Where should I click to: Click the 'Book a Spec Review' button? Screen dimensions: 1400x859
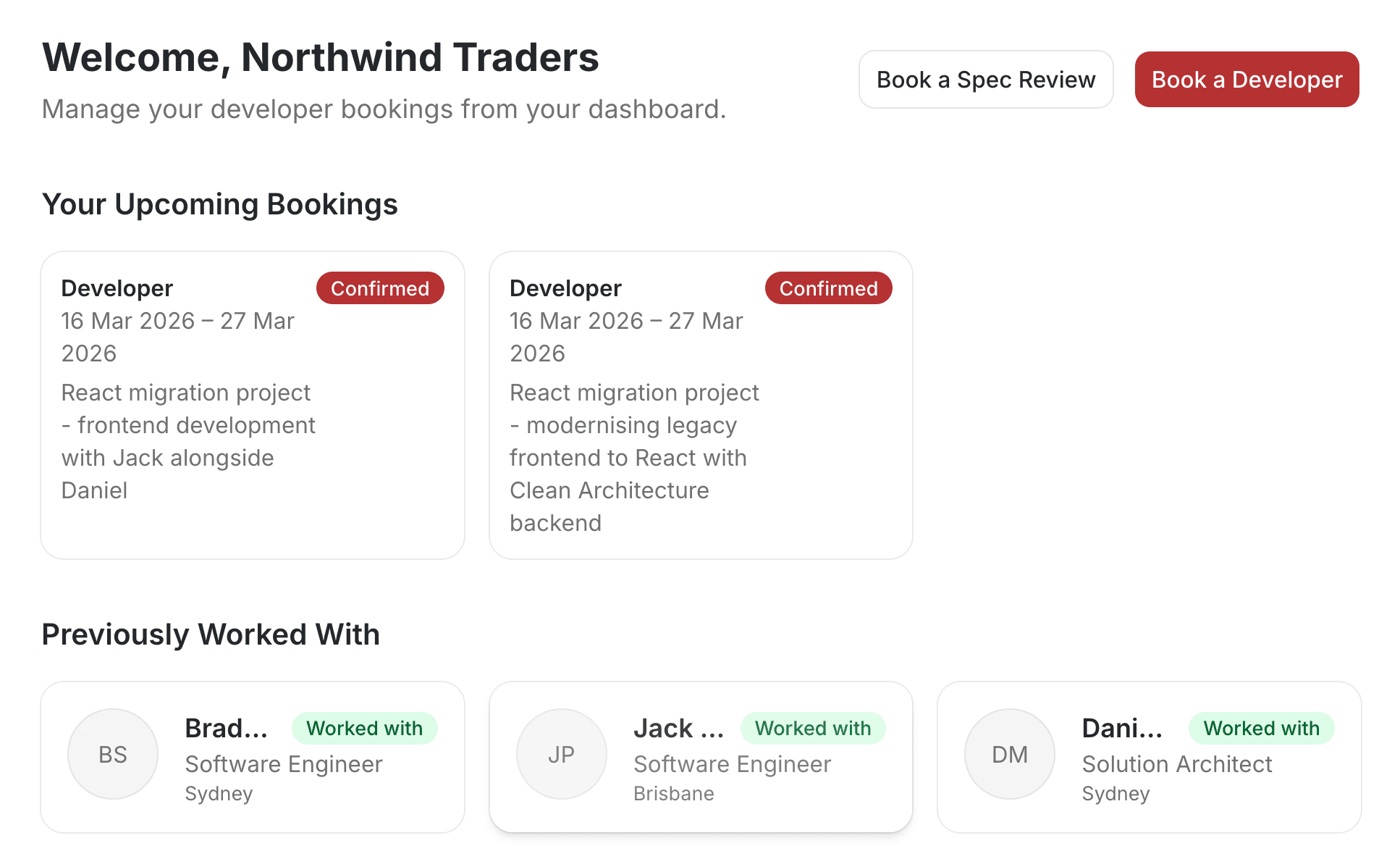[x=986, y=79]
